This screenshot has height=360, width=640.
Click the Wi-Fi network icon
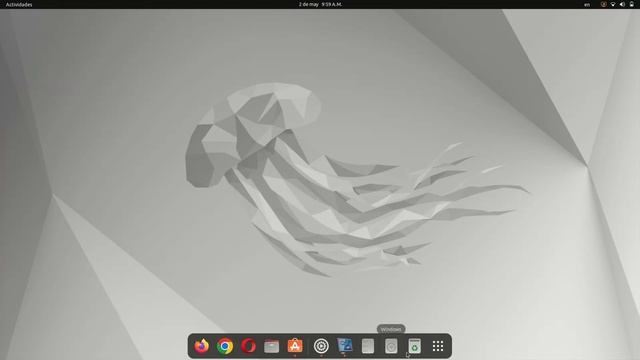click(613, 4)
